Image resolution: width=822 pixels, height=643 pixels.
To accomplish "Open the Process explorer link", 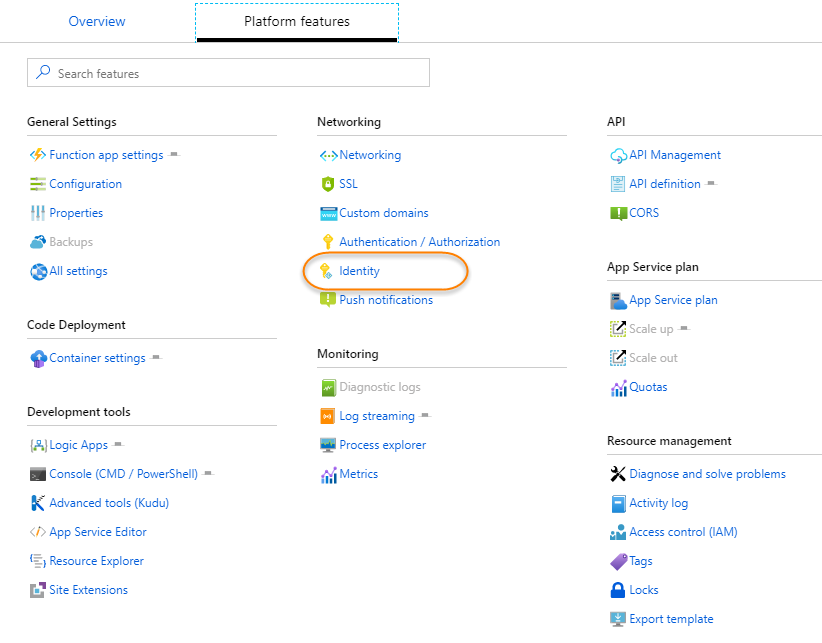I will point(382,445).
